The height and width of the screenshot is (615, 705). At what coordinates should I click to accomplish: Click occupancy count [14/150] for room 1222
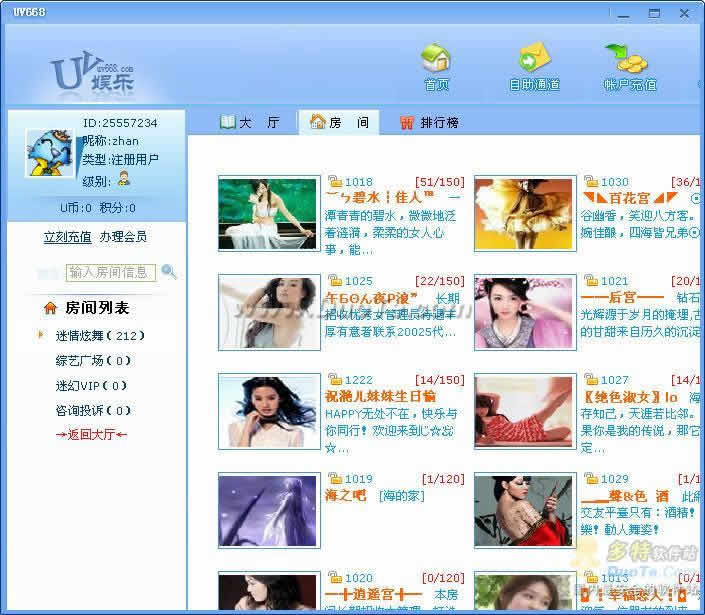[440, 380]
